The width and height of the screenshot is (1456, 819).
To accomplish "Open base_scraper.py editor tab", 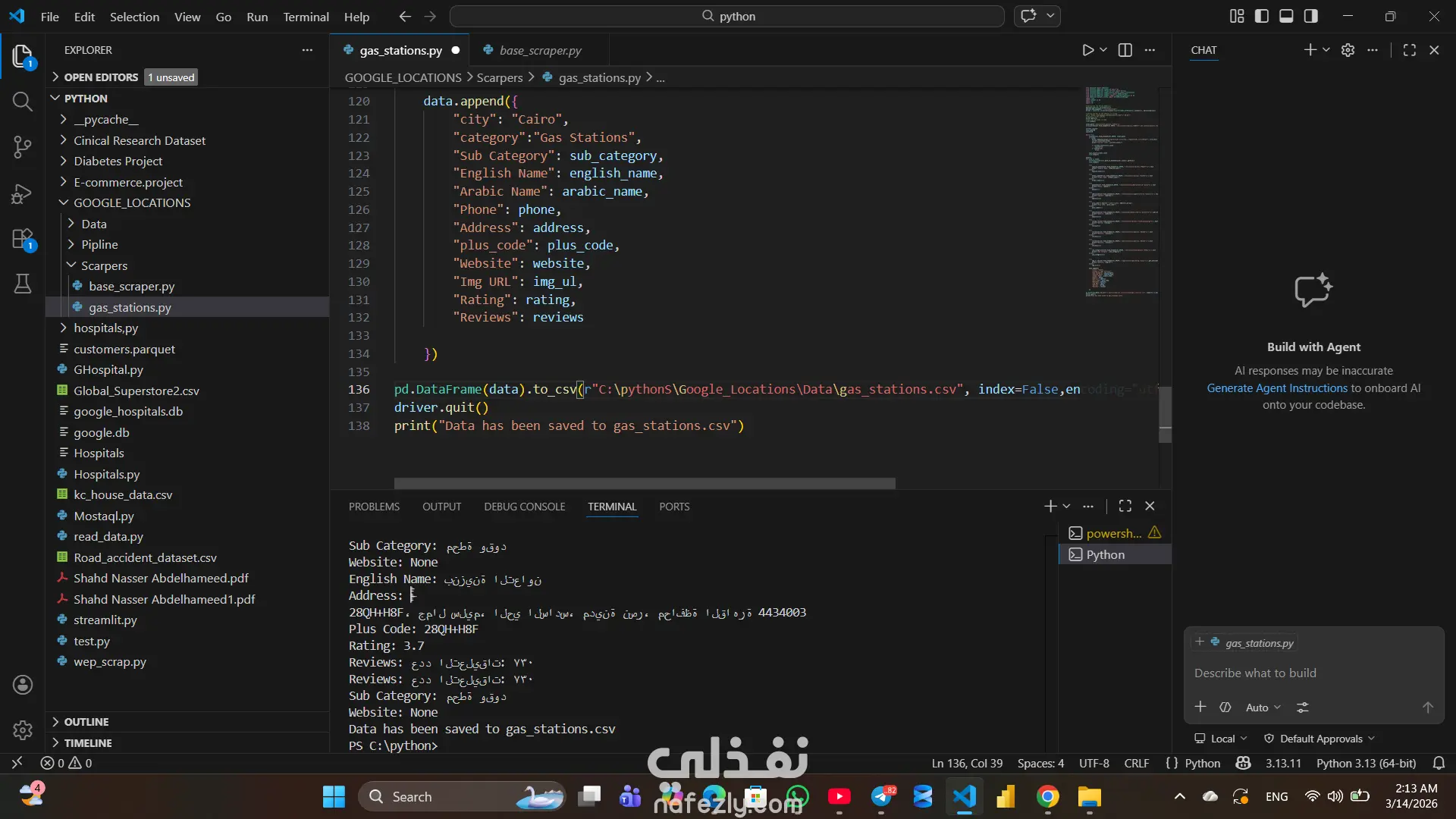I will 539,50.
